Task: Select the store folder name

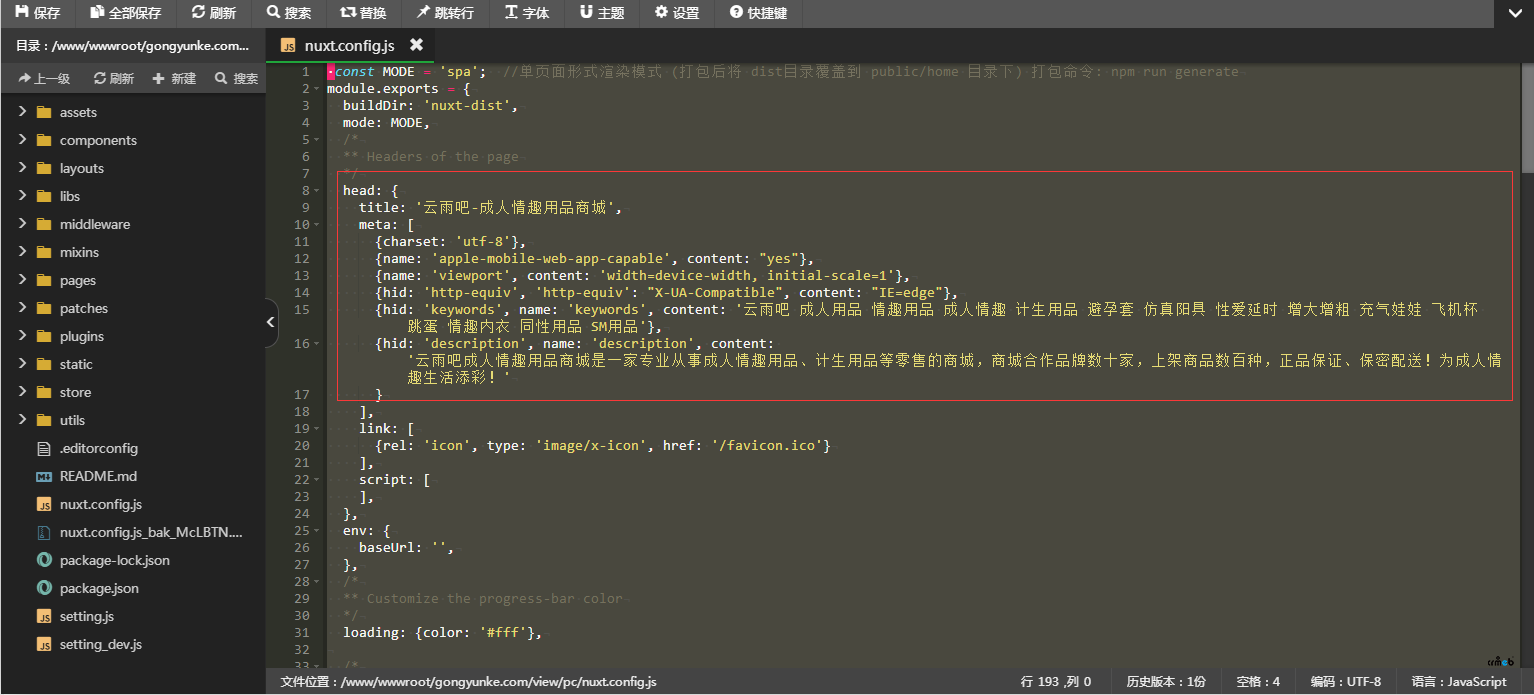Action: click(x=75, y=392)
